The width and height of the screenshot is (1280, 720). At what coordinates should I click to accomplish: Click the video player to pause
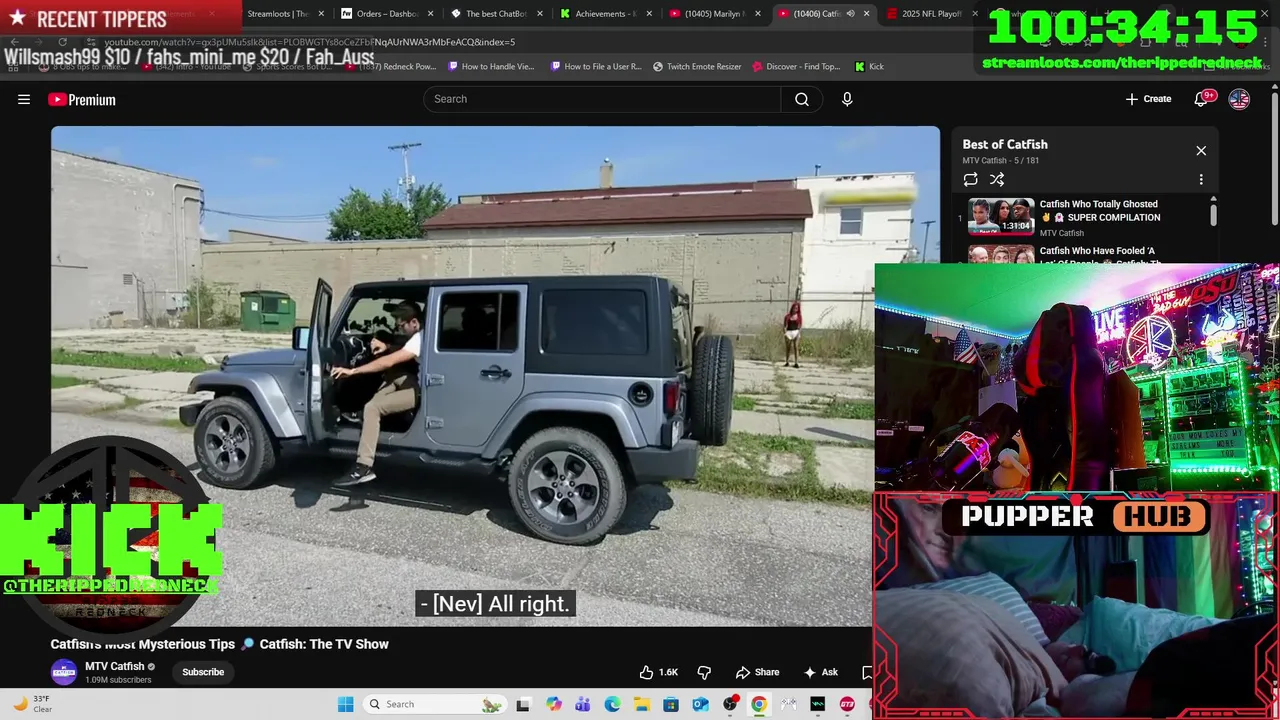495,375
